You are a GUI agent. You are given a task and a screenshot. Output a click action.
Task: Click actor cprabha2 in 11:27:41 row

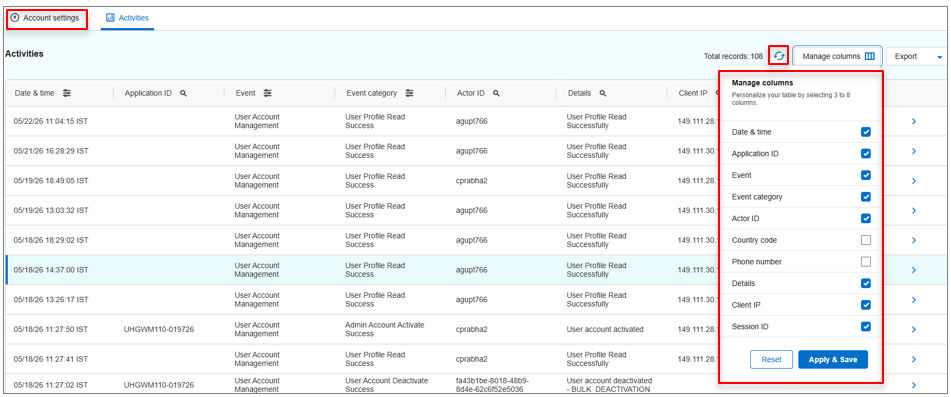pos(471,359)
